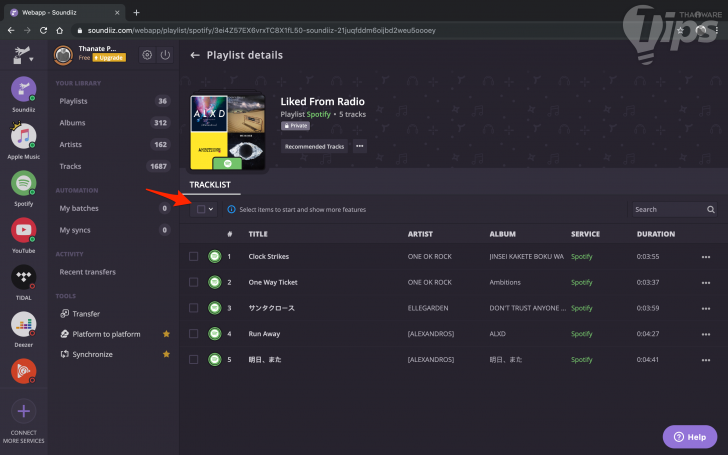Sort by the TITLE column header

[x=258, y=234]
